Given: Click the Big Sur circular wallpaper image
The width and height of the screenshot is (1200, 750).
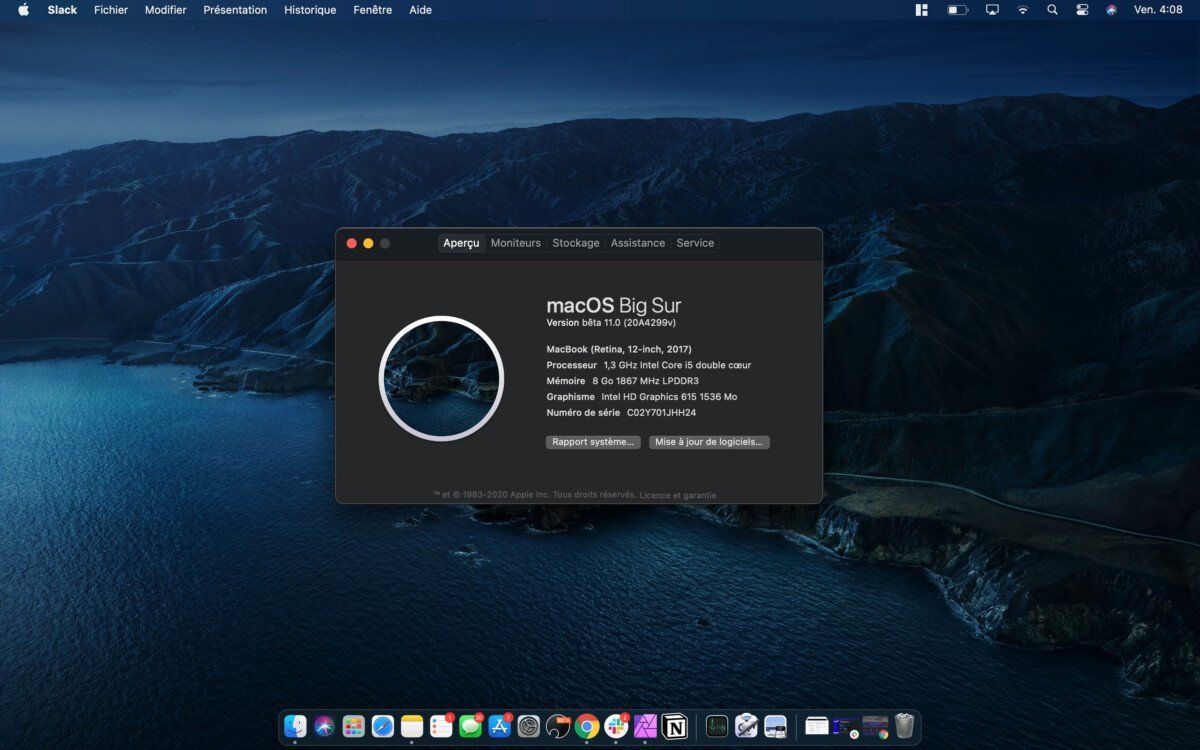Looking at the screenshot, I should click(x=441, y=379).
